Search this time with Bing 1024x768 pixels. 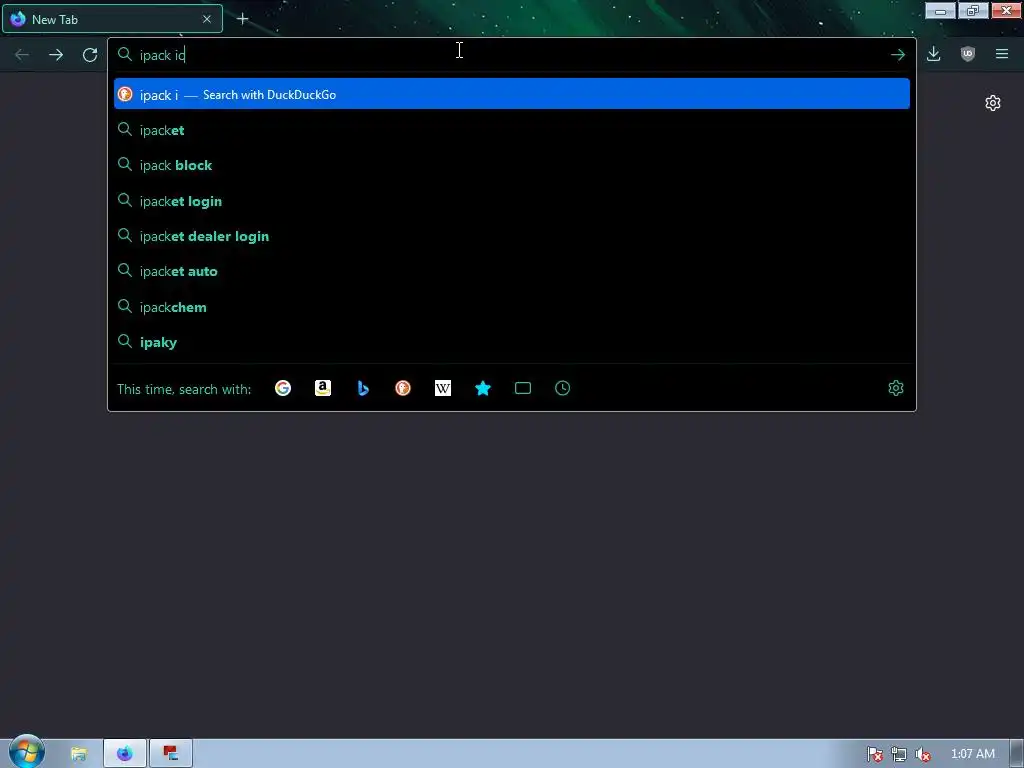click(363, 389)
